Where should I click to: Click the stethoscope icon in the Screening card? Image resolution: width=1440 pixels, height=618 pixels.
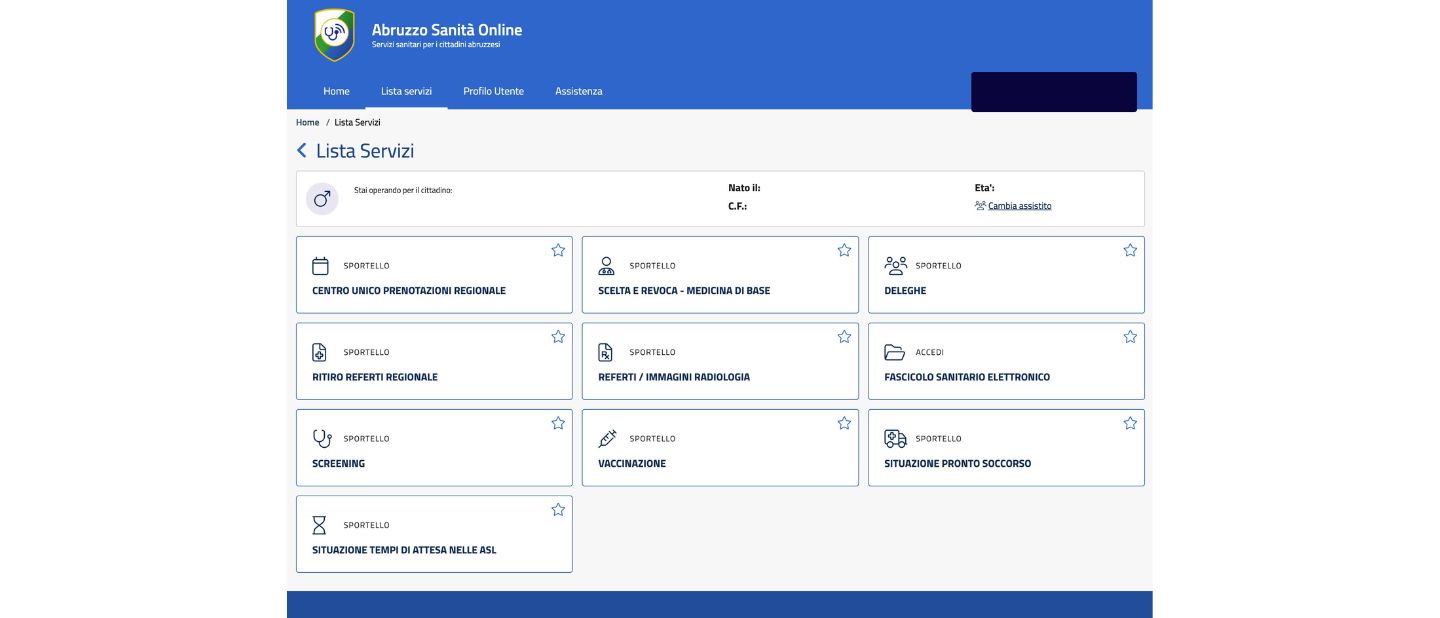tap(321, 439)
